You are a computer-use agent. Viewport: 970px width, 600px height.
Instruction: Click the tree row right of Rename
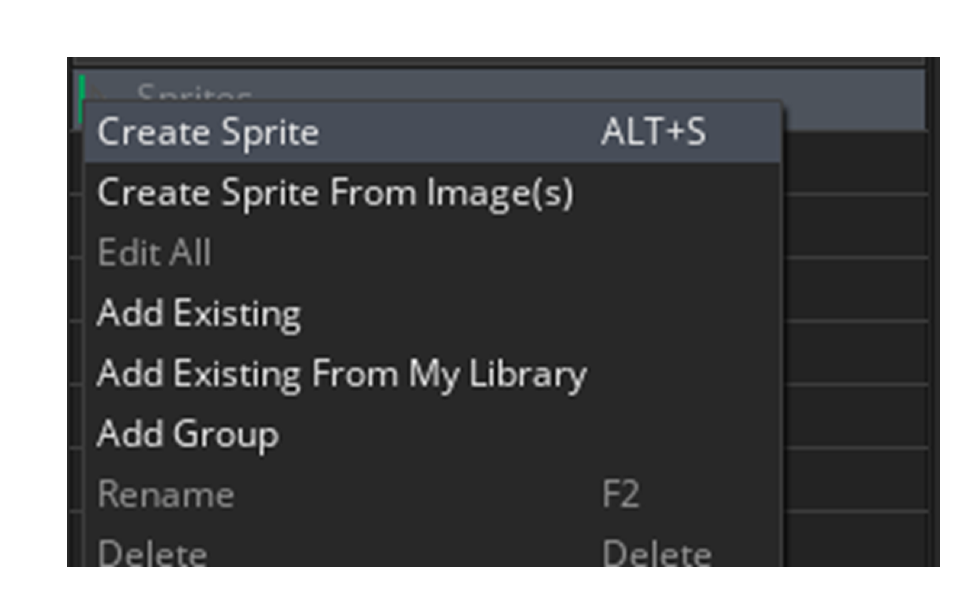[855, 480]
